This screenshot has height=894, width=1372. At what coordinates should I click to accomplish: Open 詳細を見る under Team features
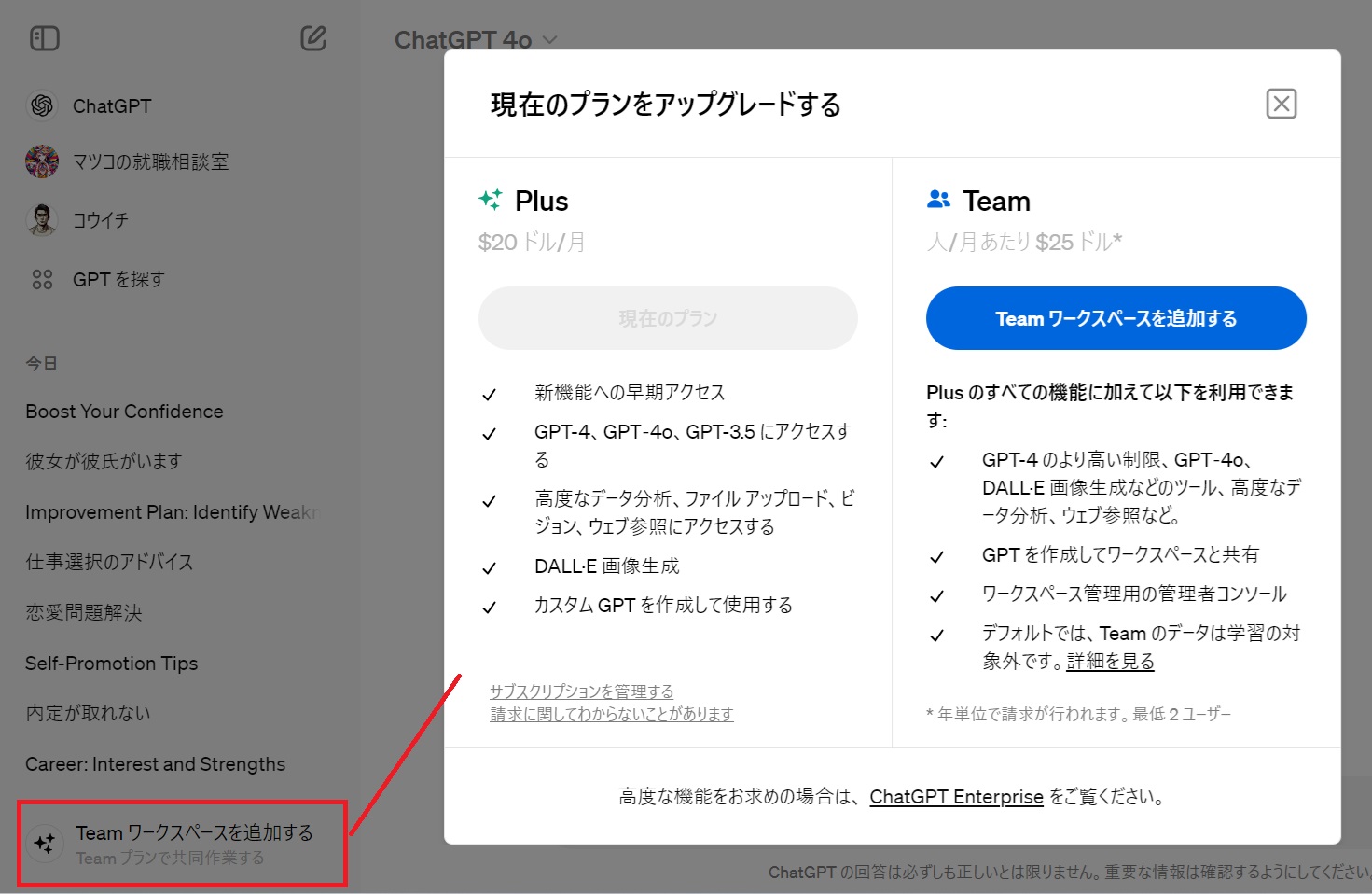pos(1109,661)
